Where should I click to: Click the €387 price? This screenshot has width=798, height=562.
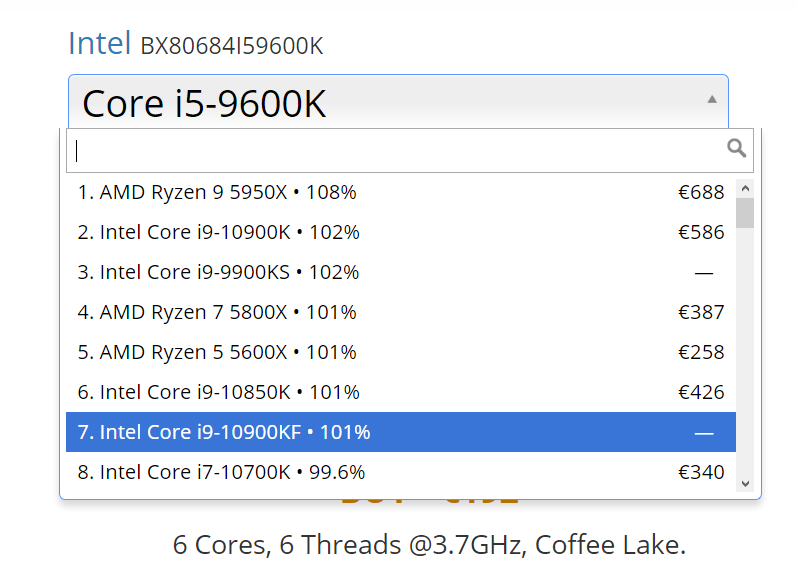tap(701, 312)
